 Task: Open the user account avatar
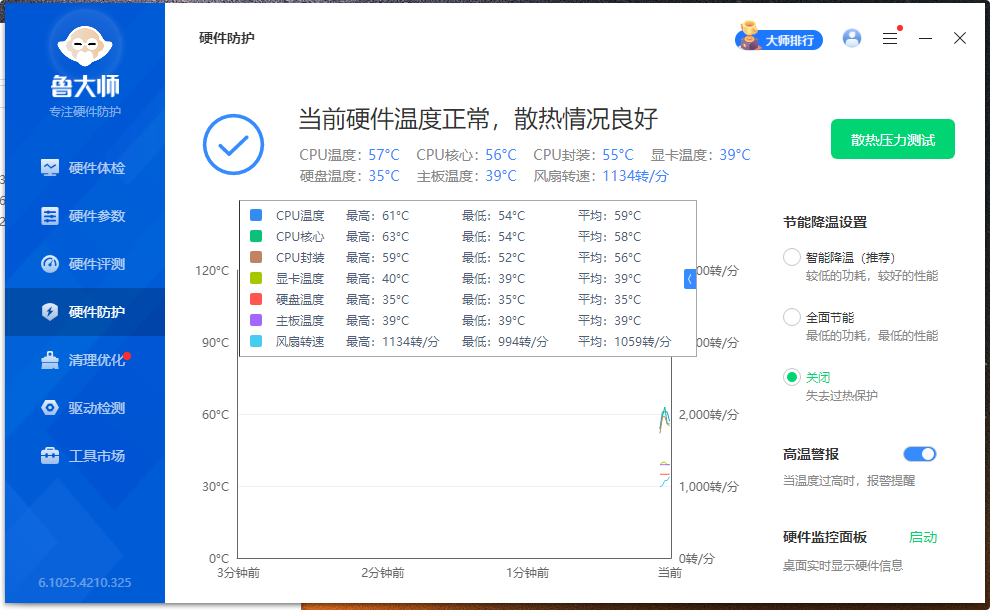point(852,39)
